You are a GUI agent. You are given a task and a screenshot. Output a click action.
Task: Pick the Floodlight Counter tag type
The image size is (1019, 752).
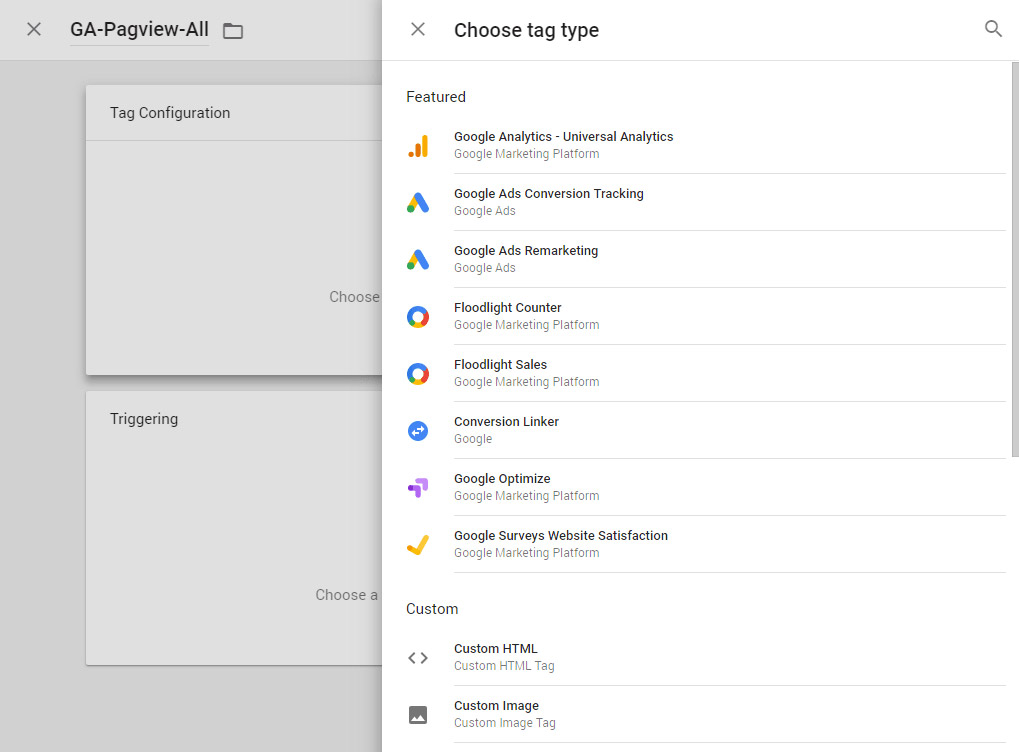point(706,316)
